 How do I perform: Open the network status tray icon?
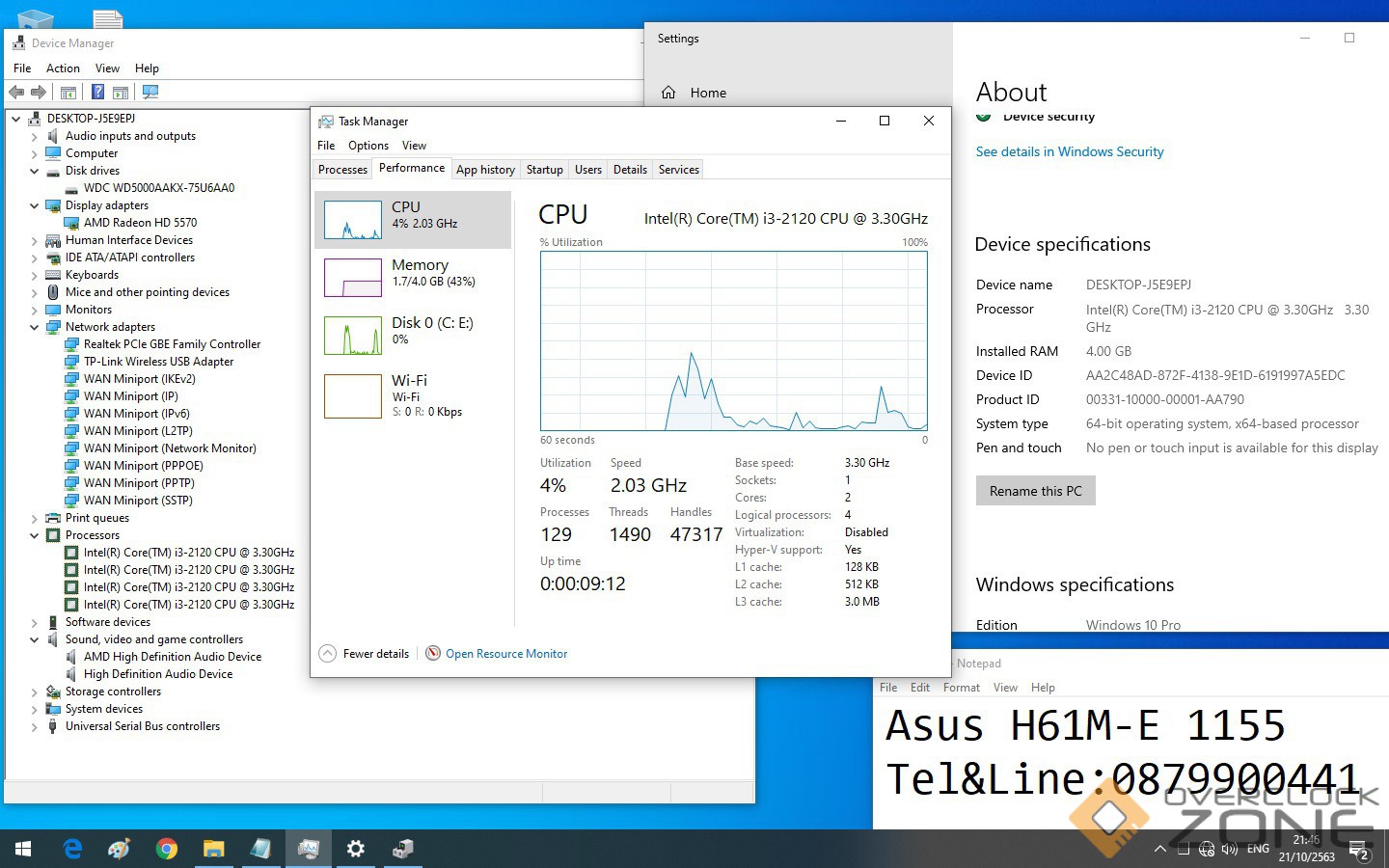[1206, 850]
